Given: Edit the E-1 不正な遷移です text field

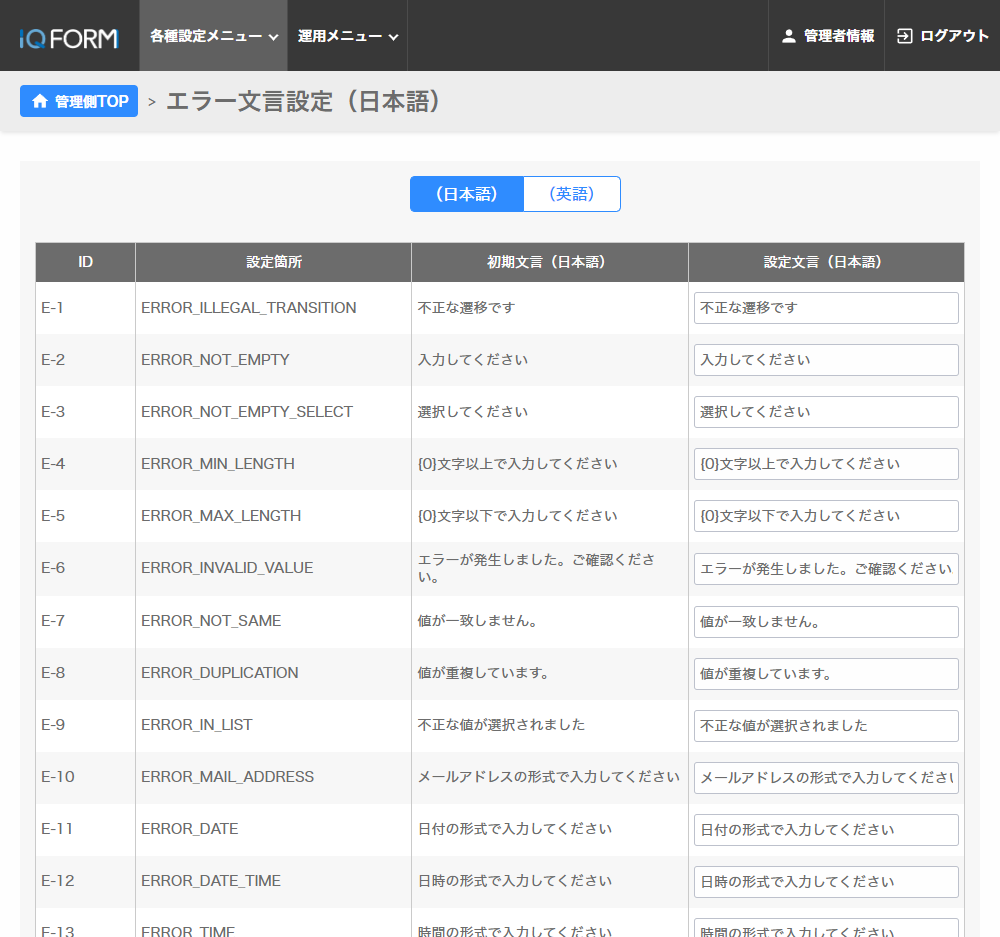Looking at the screenshot, I should (x=826, y=308).
